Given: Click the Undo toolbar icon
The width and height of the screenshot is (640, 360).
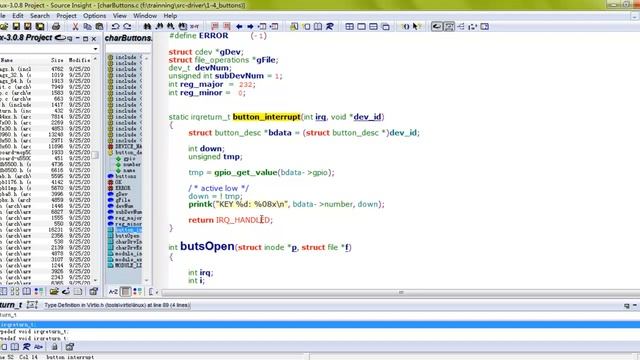Looking at the screenshot, I should [x=116, y=27].
